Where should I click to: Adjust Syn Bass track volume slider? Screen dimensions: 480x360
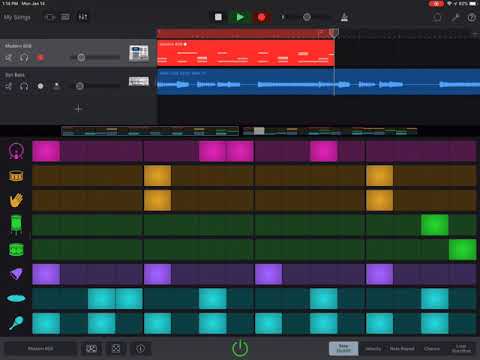point(80,86)
